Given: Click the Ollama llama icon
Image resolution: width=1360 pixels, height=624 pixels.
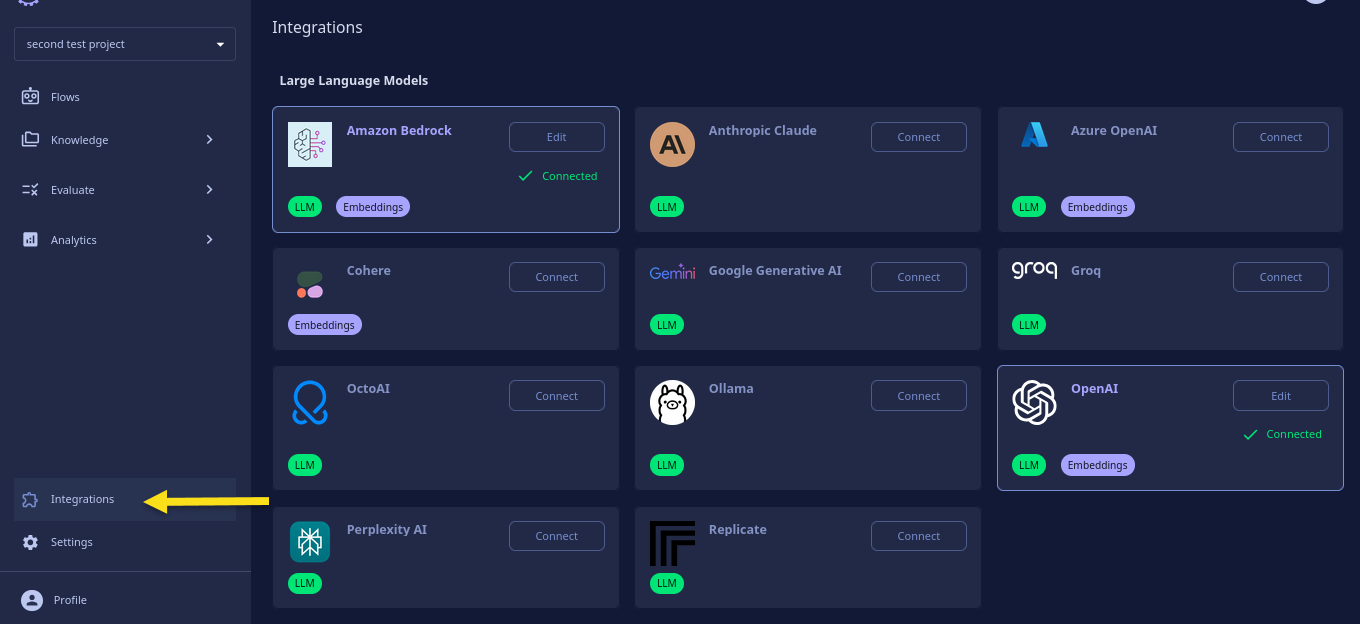Looking at the screenshot, I should pyautogui.click(x=672, y=402).
